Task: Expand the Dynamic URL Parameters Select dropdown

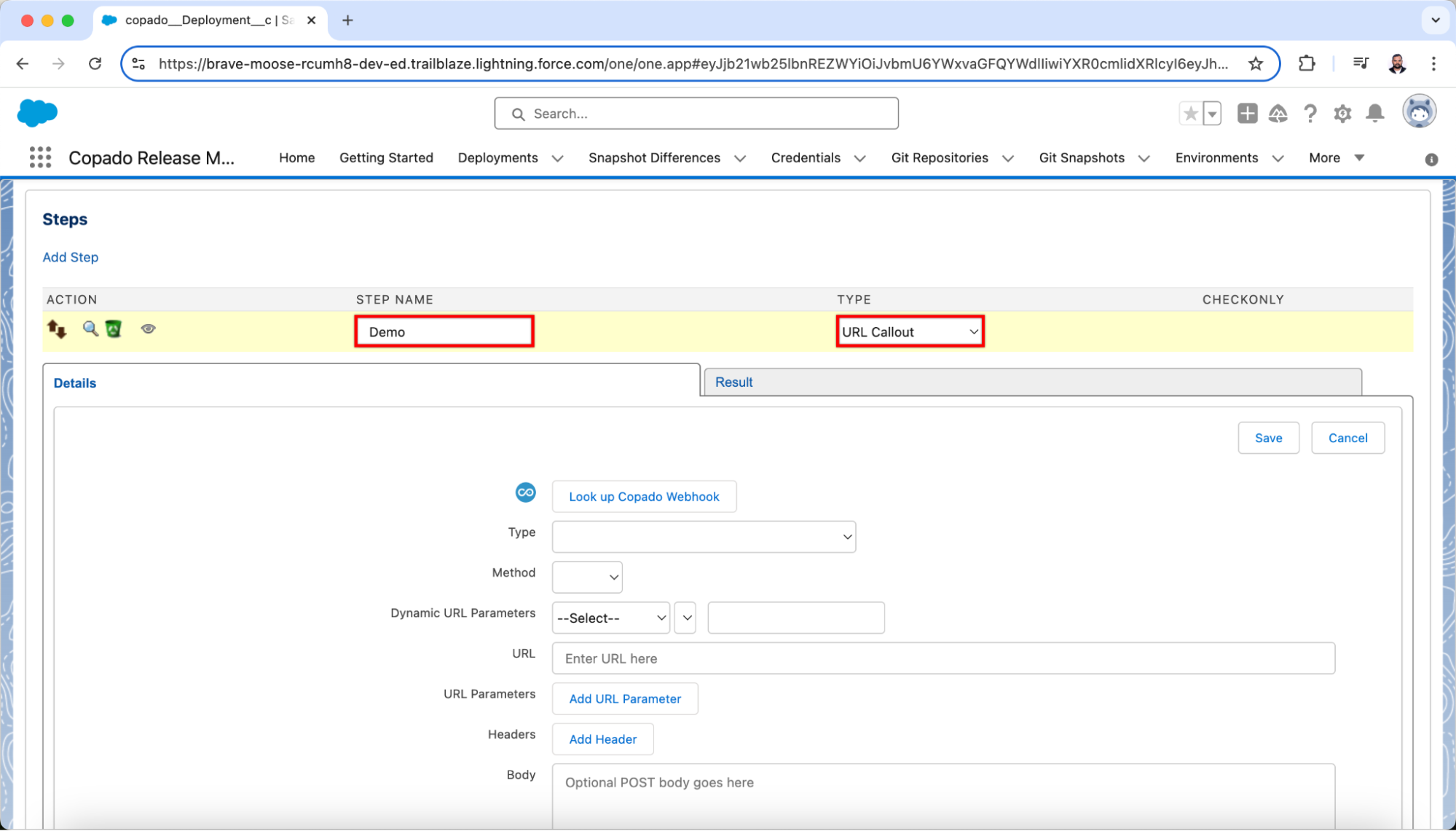Action: click(x=610, y=618)
